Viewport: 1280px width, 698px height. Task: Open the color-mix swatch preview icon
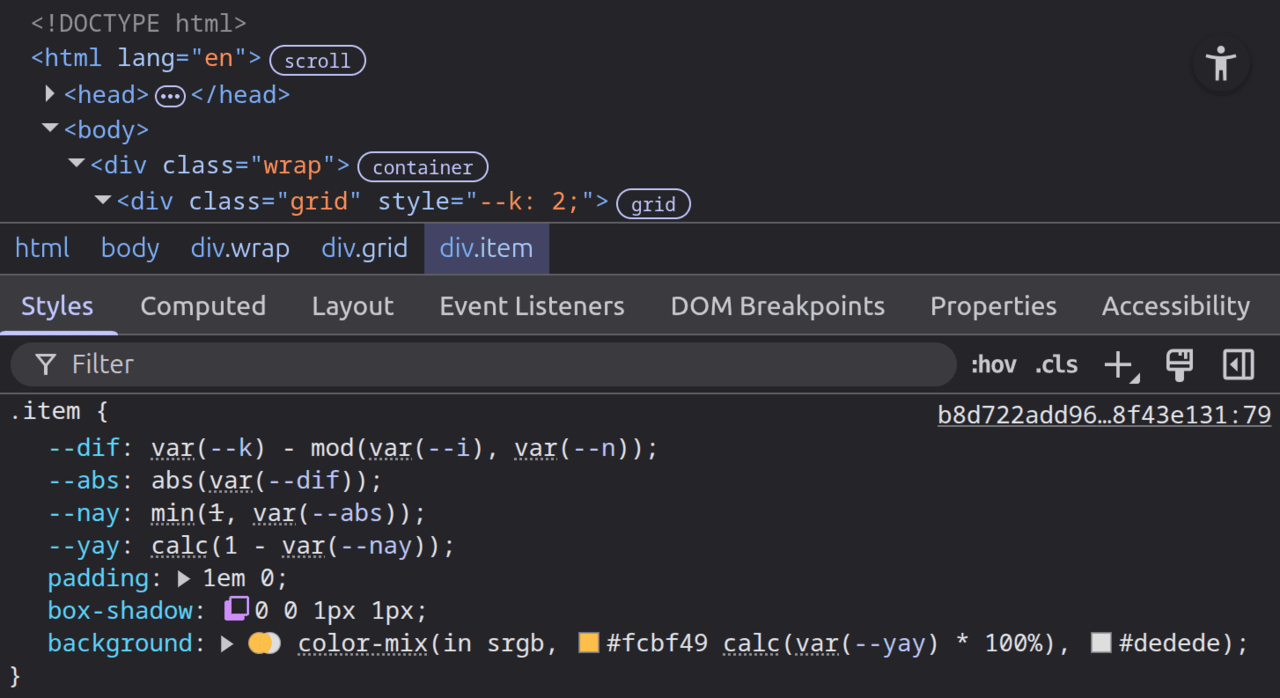coord(265,643)
